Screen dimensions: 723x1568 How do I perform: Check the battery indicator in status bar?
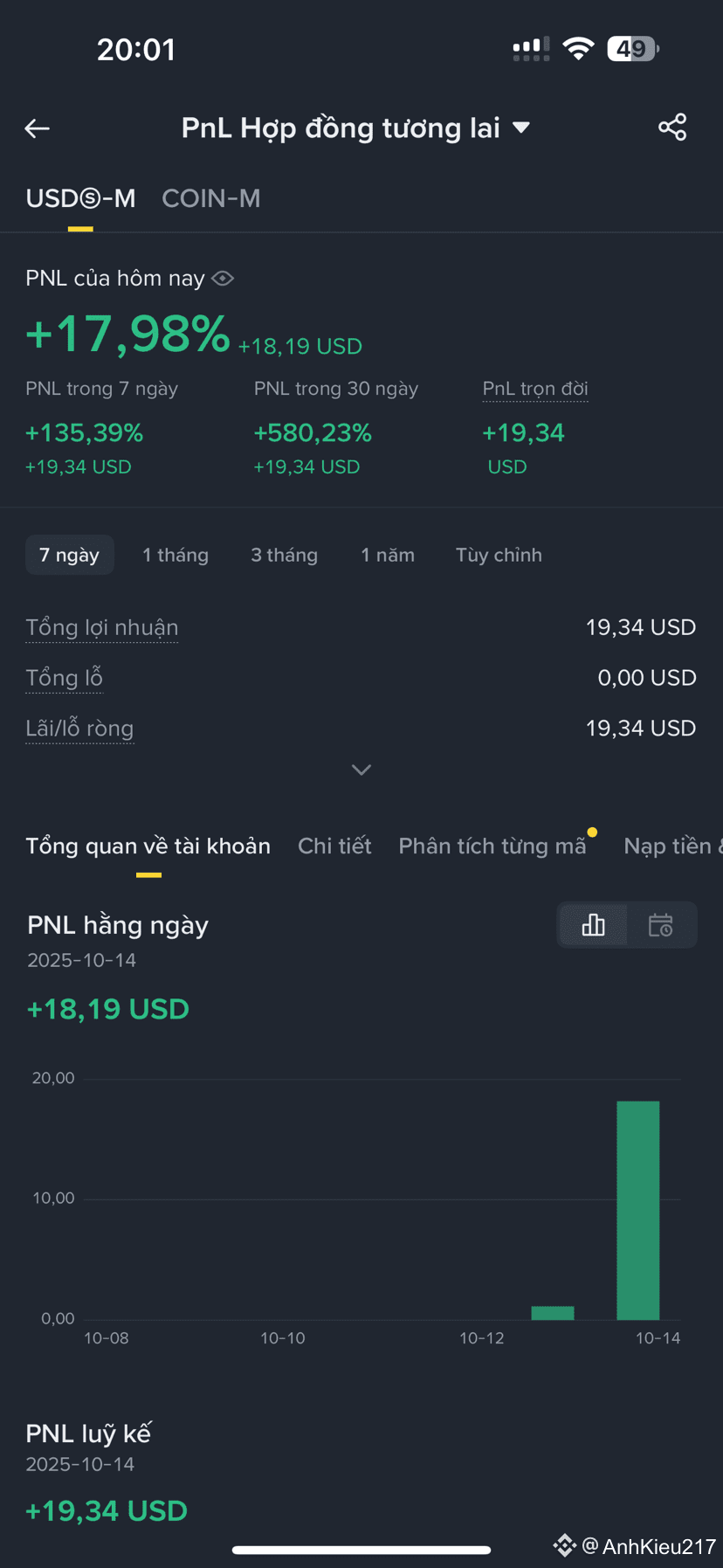click(633, 49)
